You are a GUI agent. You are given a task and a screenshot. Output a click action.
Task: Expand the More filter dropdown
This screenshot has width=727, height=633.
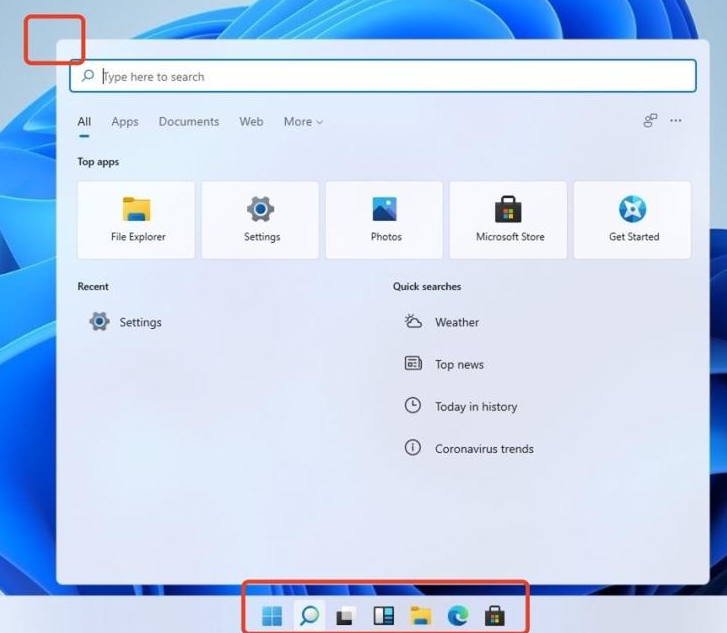point(303,122)
